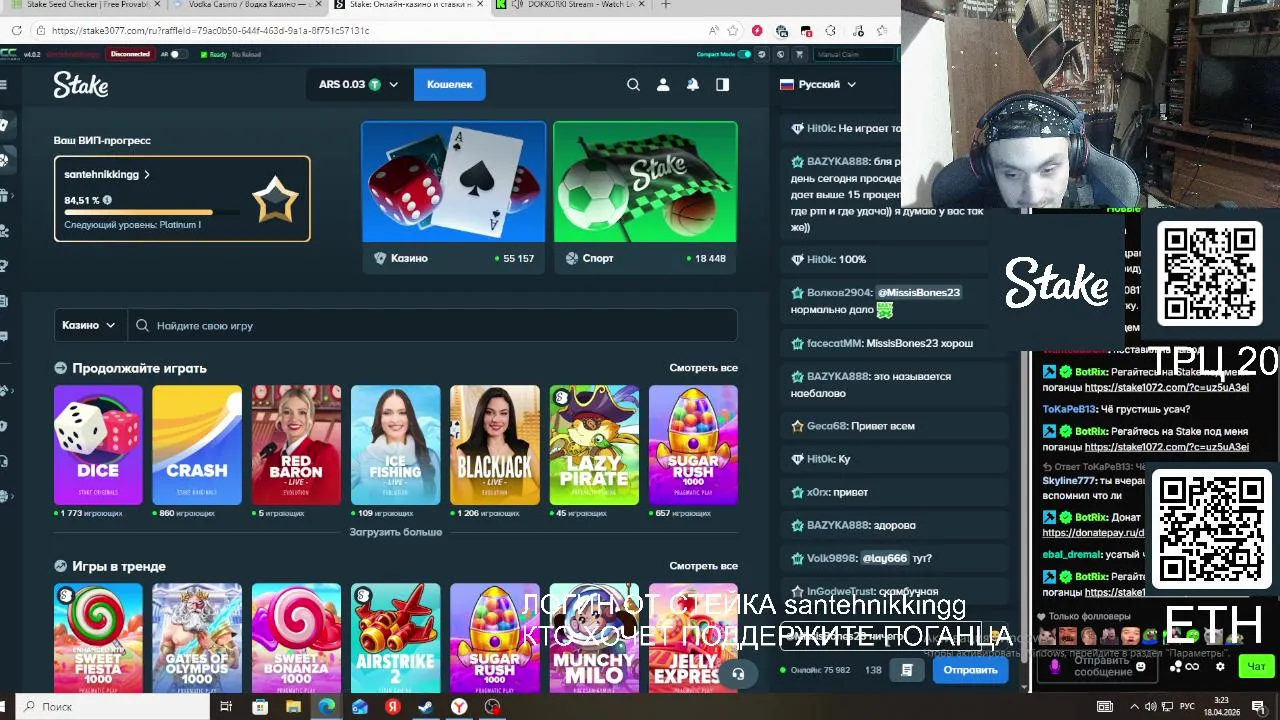
Task: Click Отправить to send chat message
Action: pos(970,670)
